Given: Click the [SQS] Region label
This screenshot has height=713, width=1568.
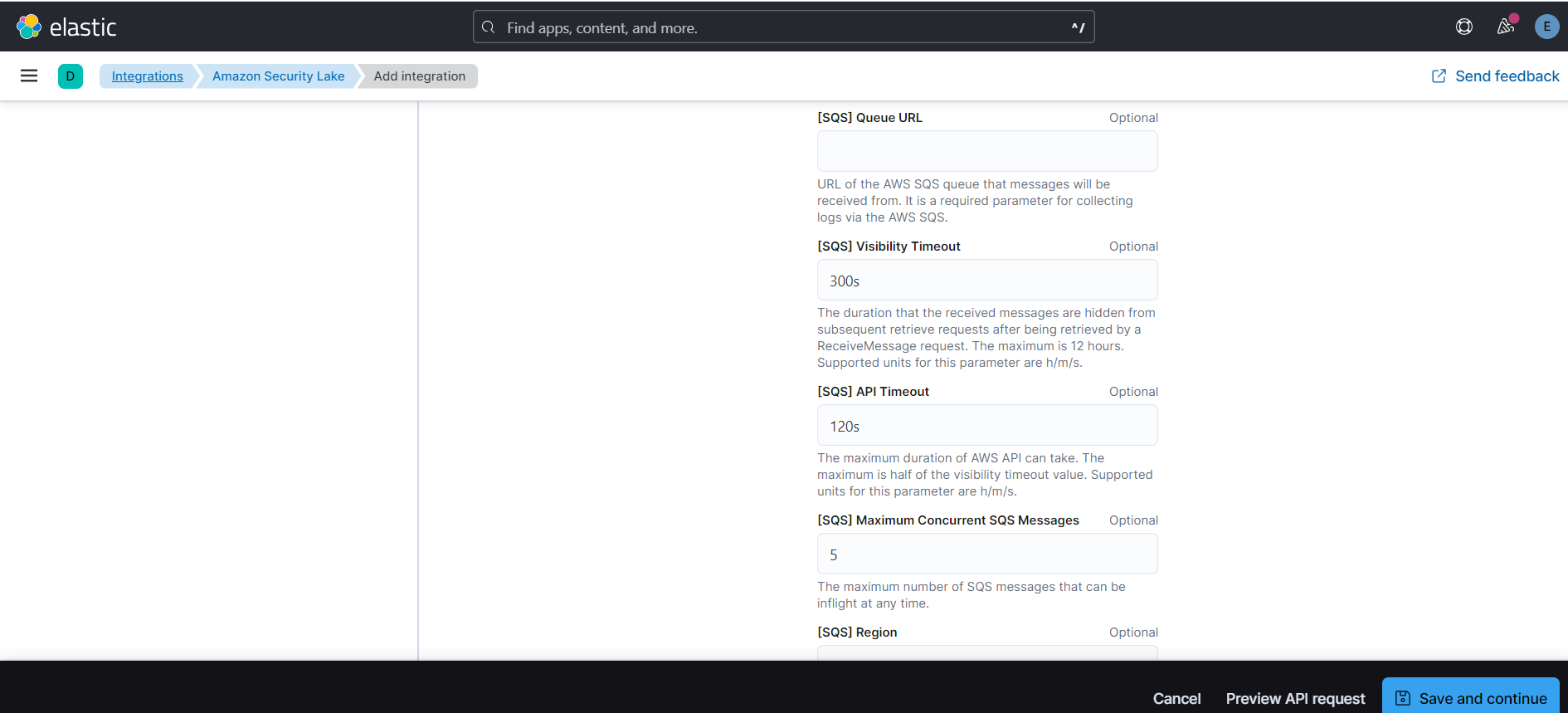Looking at the screenshot, I should coord(857,632).
